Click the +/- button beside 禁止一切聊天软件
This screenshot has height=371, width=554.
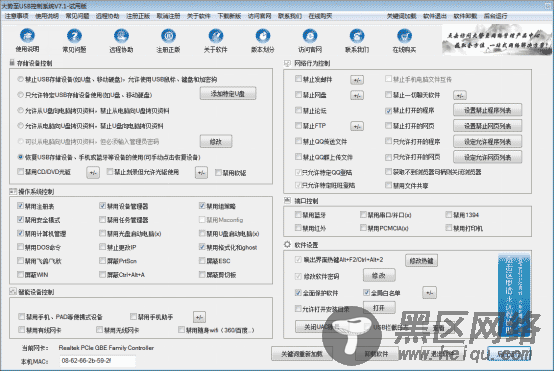460,95
